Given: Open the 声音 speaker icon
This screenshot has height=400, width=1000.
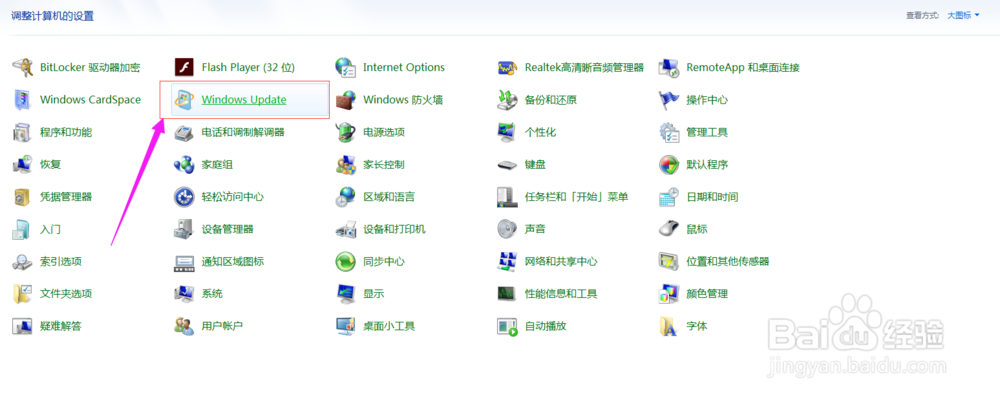Looking at the screenshot, I should 508,229.
